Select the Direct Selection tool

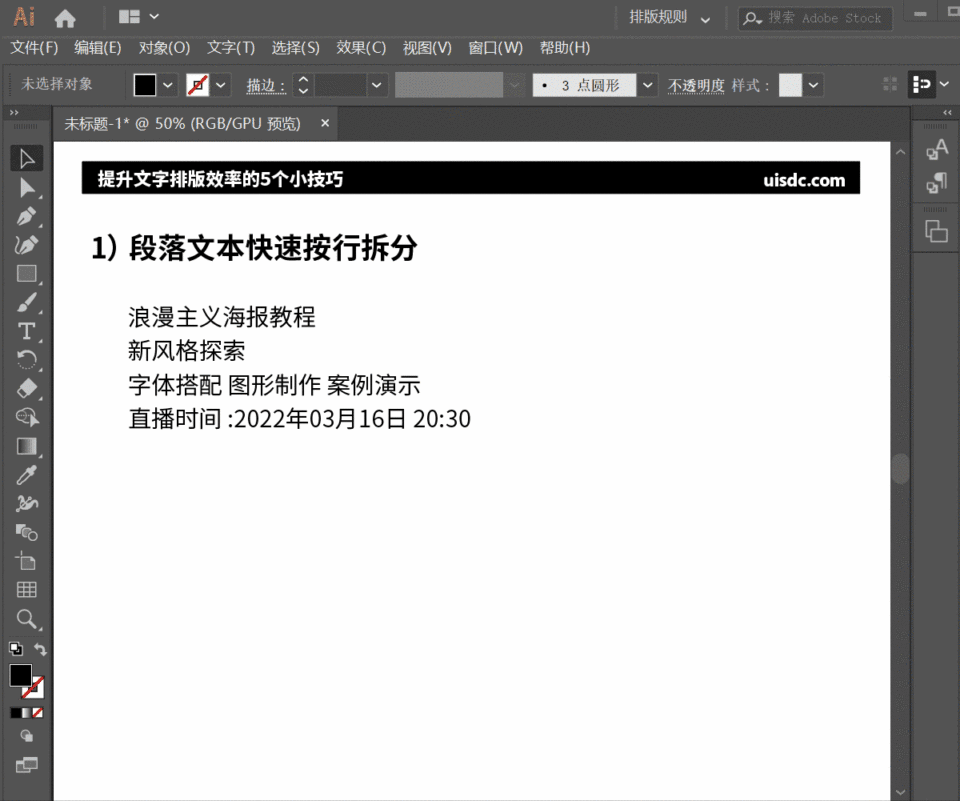(26, 187)
